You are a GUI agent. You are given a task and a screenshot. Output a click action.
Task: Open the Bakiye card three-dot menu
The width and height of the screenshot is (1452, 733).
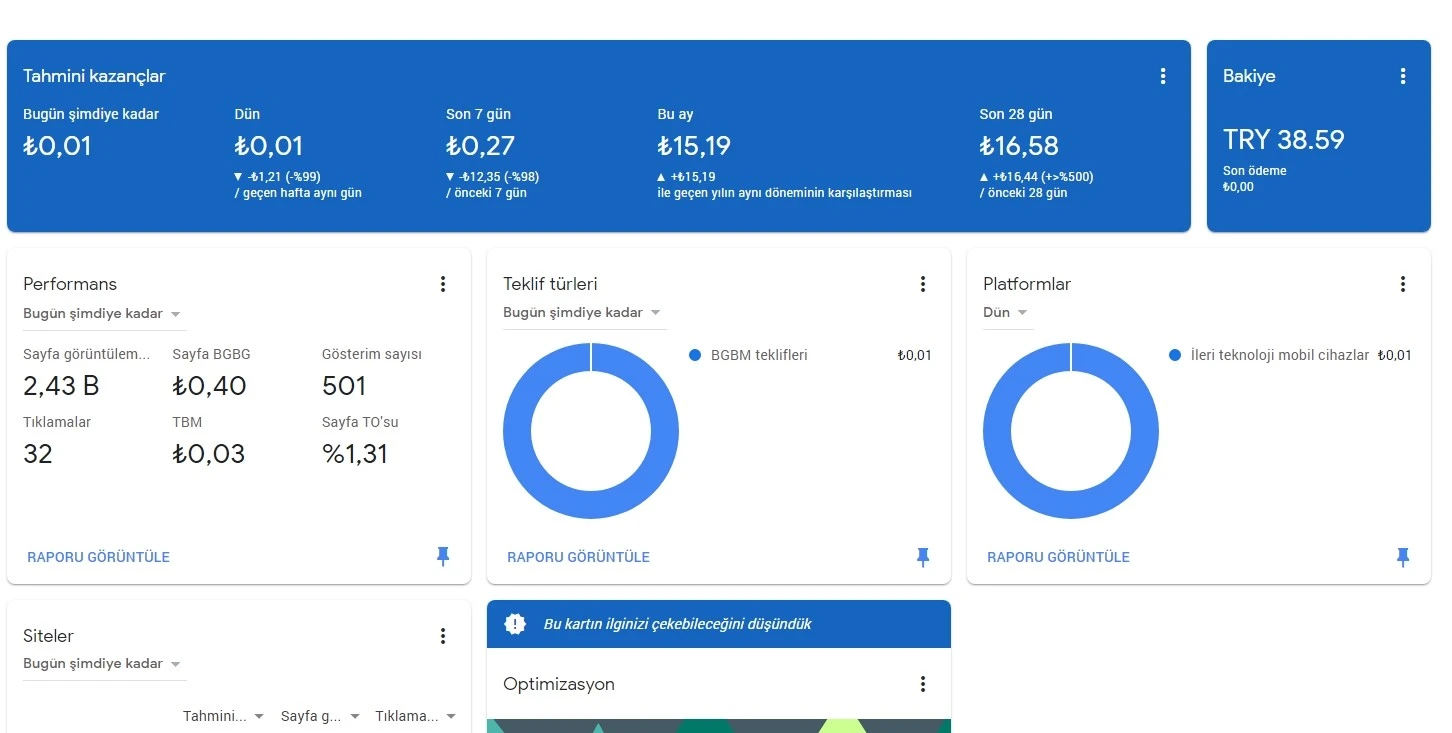[x=1402, y=75]
